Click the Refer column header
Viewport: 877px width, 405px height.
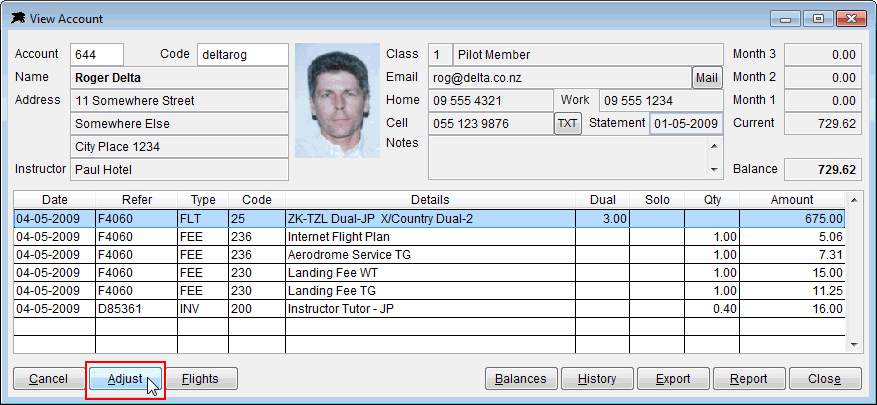click(x=137, y=200)
